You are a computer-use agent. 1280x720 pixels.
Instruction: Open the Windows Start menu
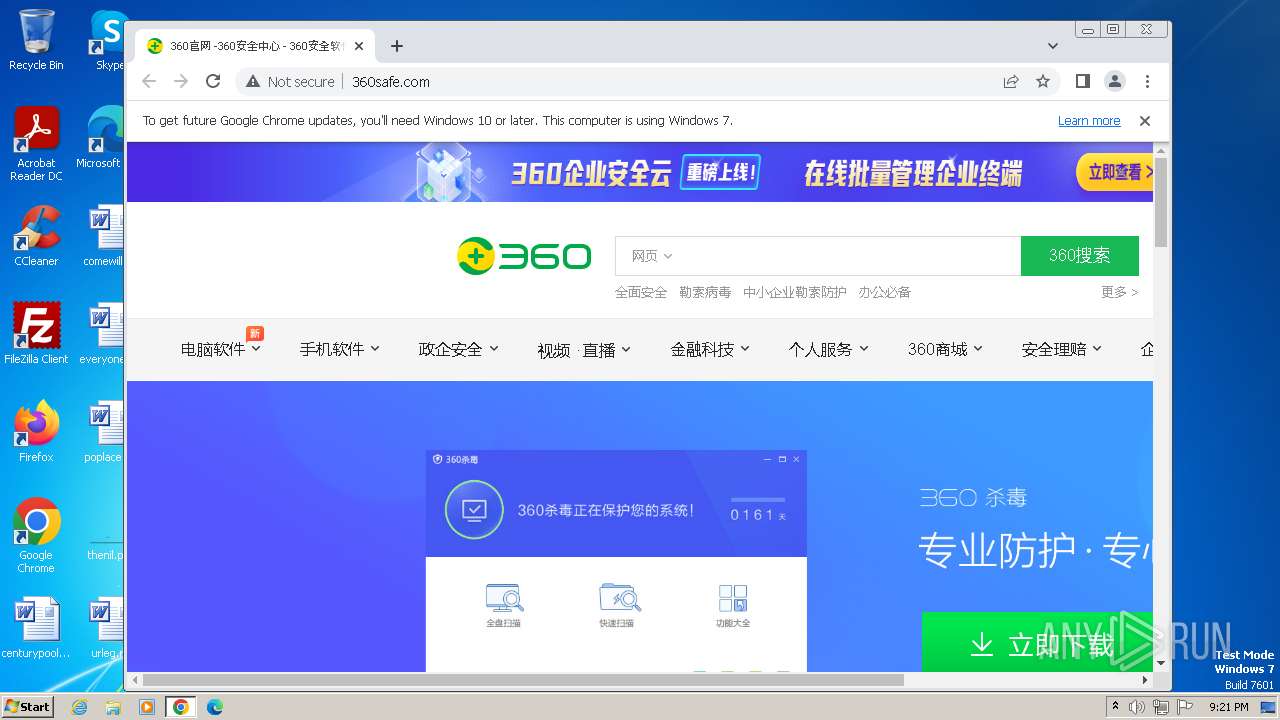[27, 707]
